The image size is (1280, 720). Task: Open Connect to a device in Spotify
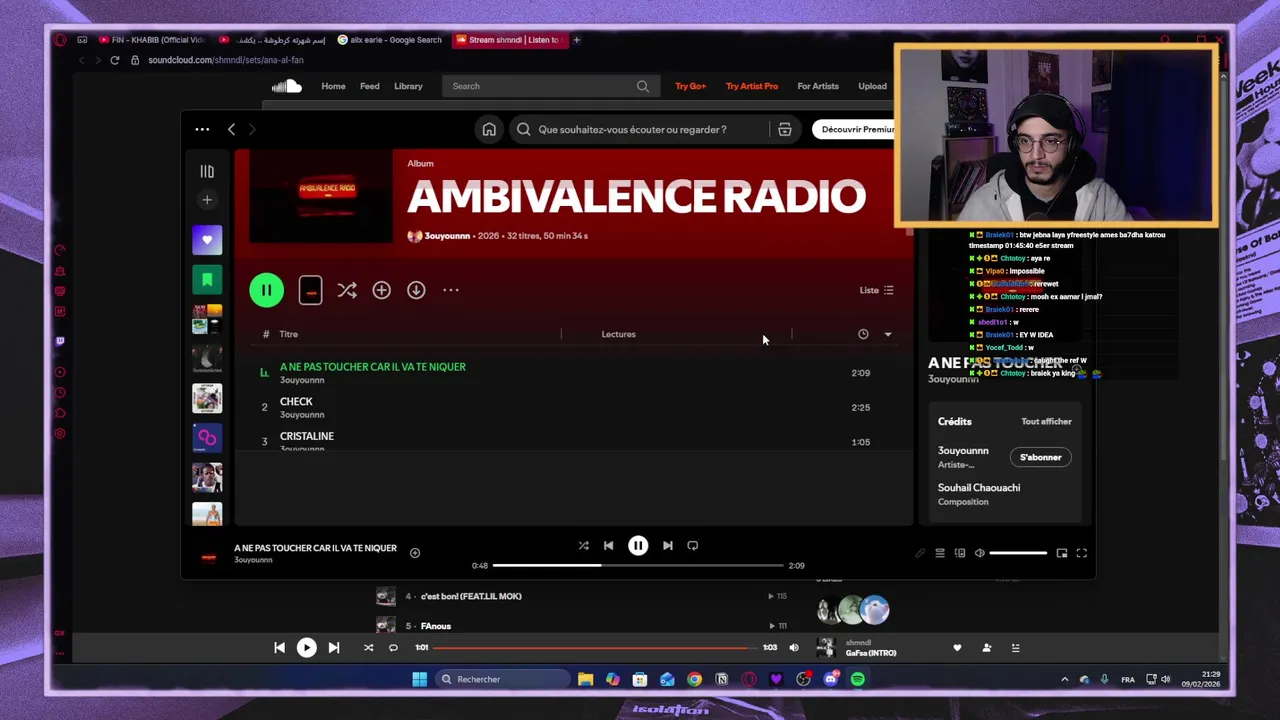(x=960, y=553)
